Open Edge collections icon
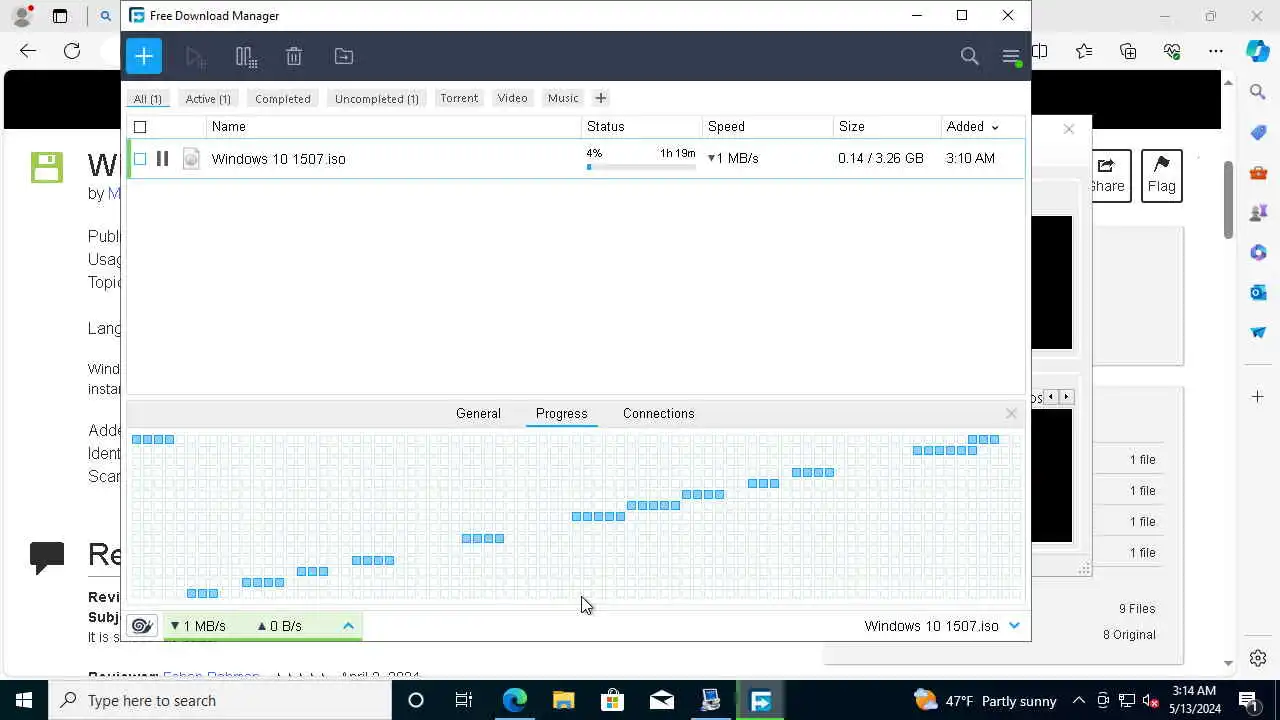This screenshot has height=720, width=1280. pyautogui.click(x=1128, y=51)
